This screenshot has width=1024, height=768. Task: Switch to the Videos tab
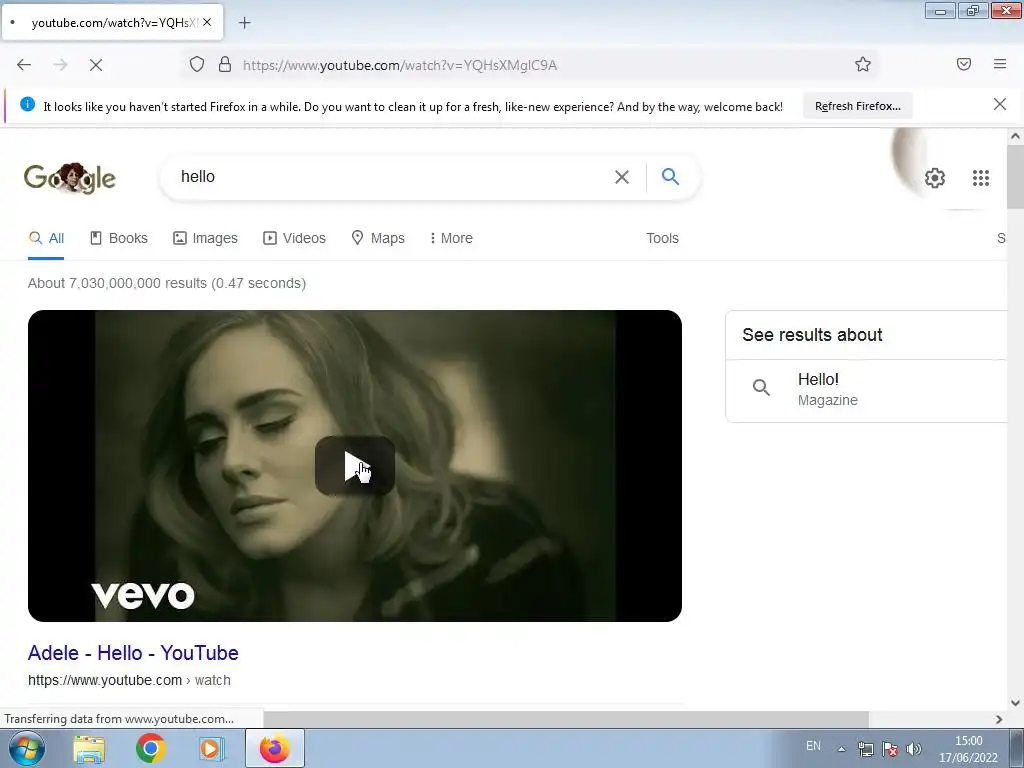coord(294,238)
